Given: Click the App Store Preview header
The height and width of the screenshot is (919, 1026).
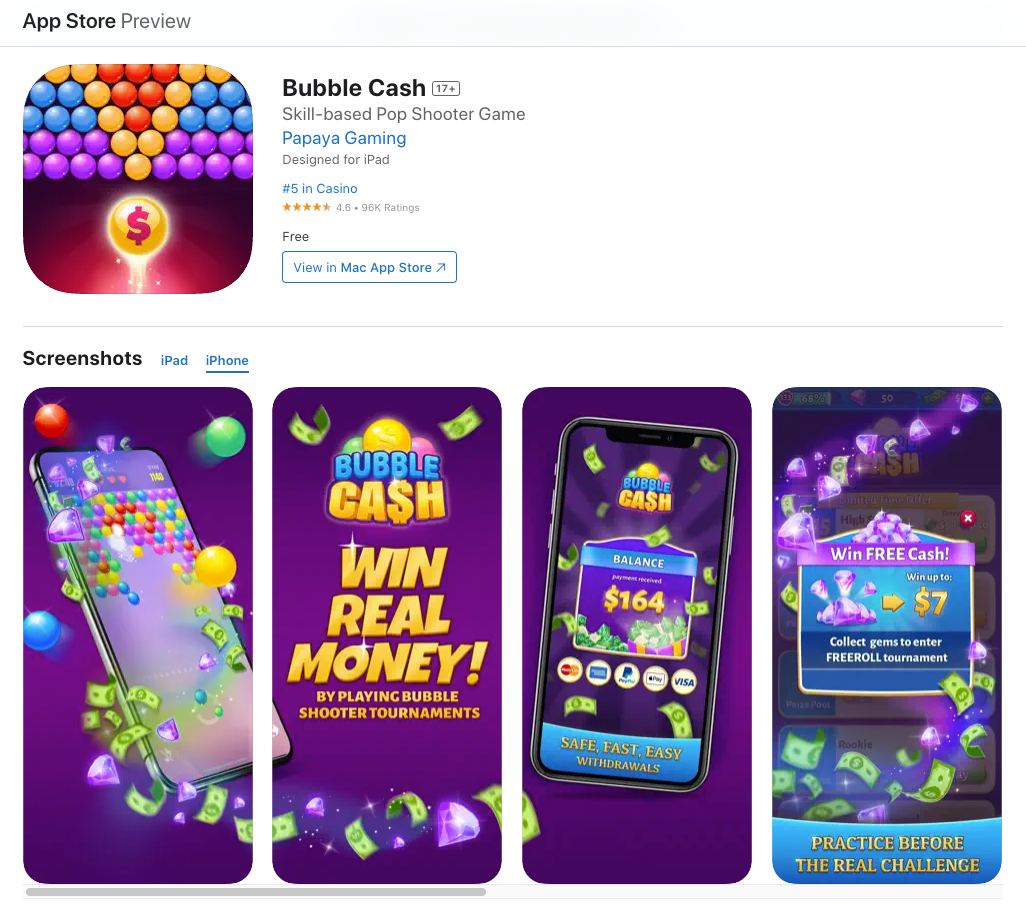Looking at the screenshot, I should click(107, 21).
